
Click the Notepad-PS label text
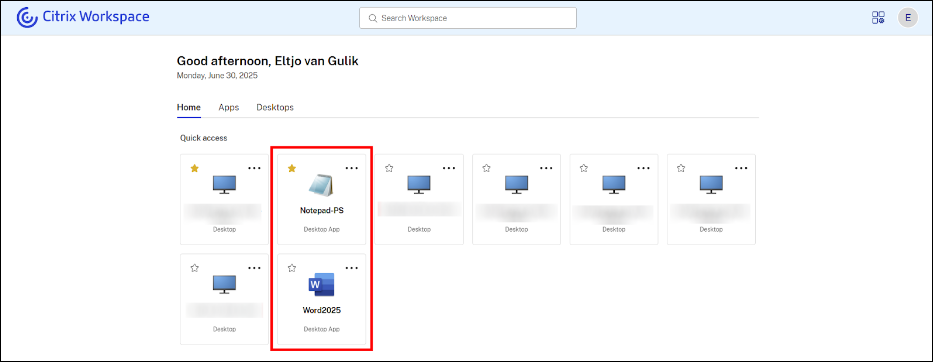[x=322, y=210]
